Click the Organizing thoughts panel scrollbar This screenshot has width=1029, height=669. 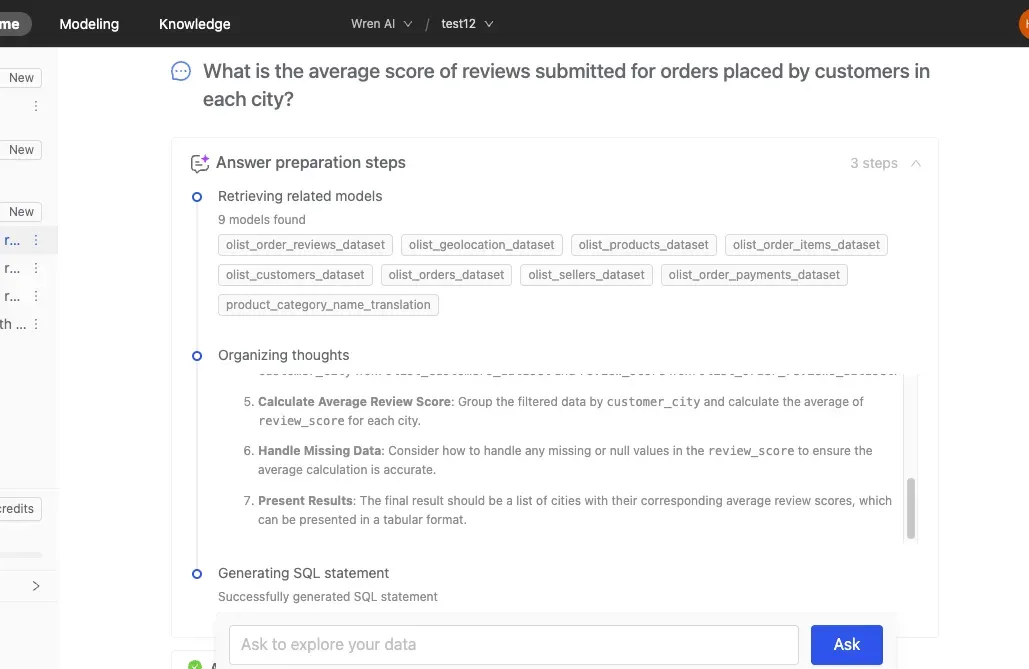[x=910, y=508]
